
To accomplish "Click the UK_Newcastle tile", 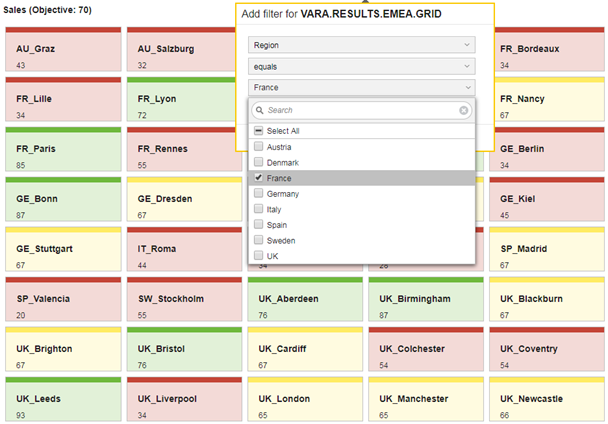I will click(x=547, y=399).
